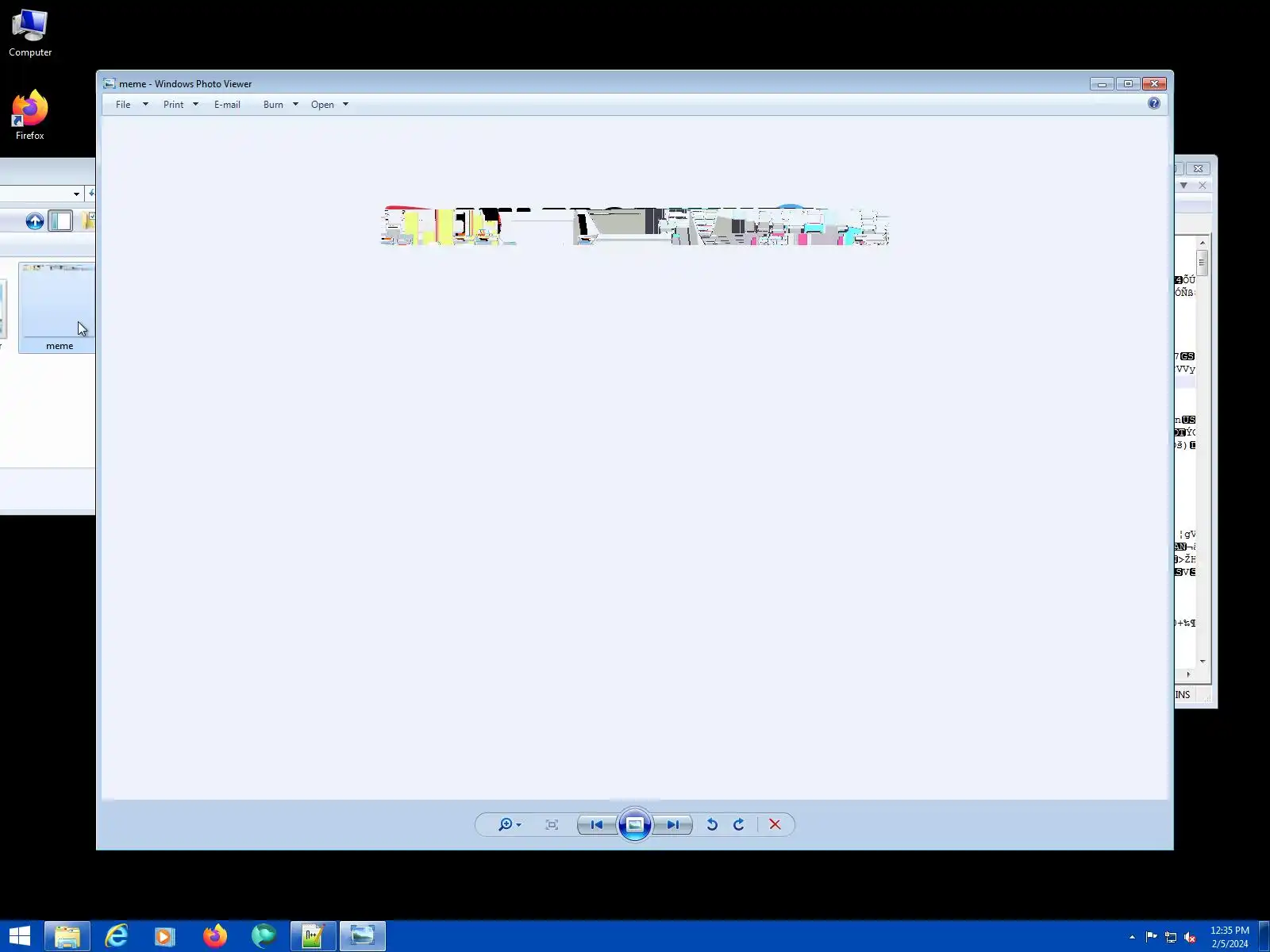Click the scroll-down arrow in the background editor window

[1203, 661]
